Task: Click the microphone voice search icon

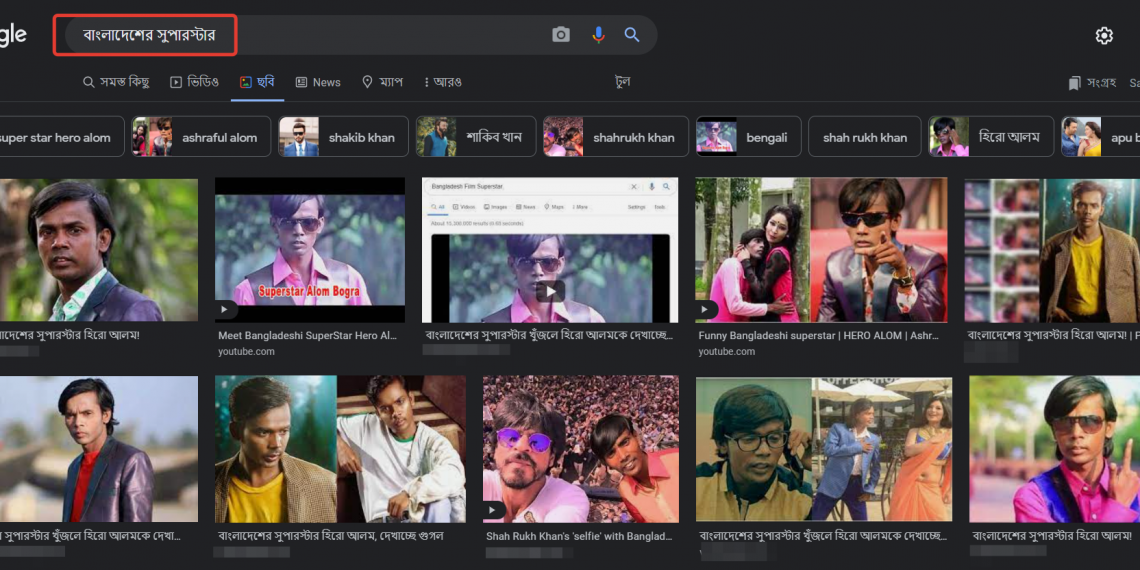Action: (598, 35)
